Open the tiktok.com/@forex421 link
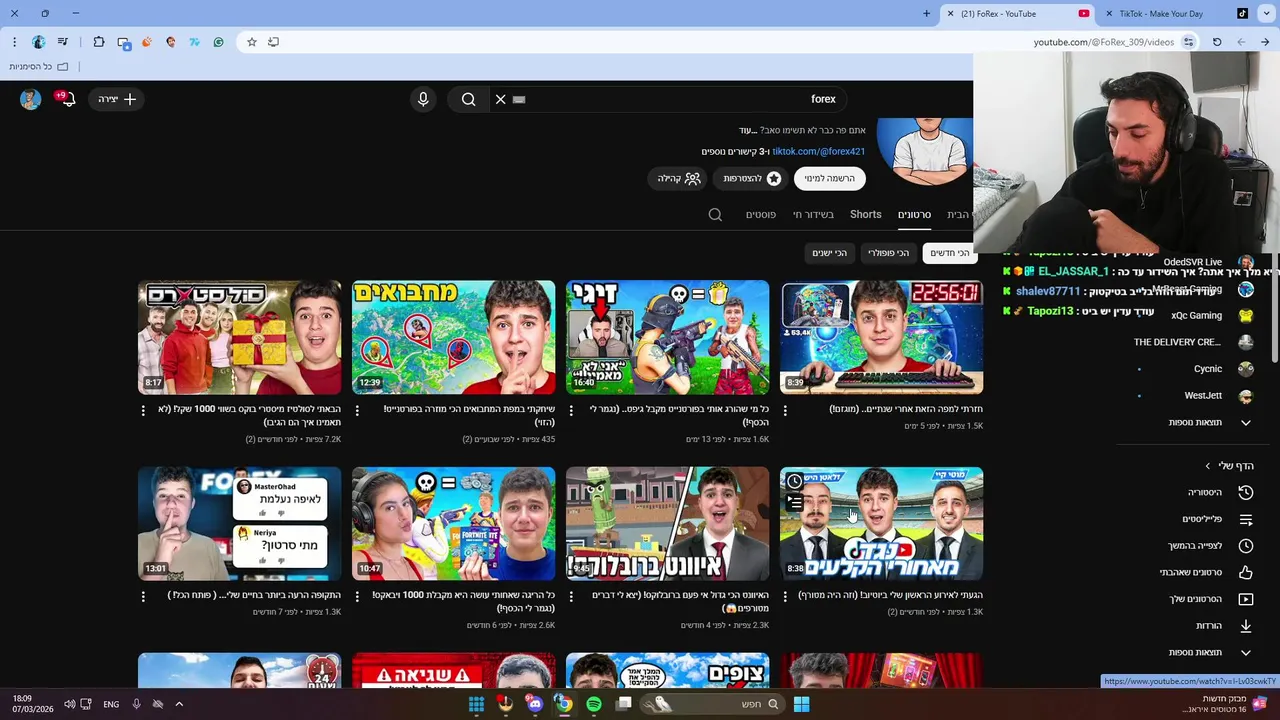 [818, 152]
